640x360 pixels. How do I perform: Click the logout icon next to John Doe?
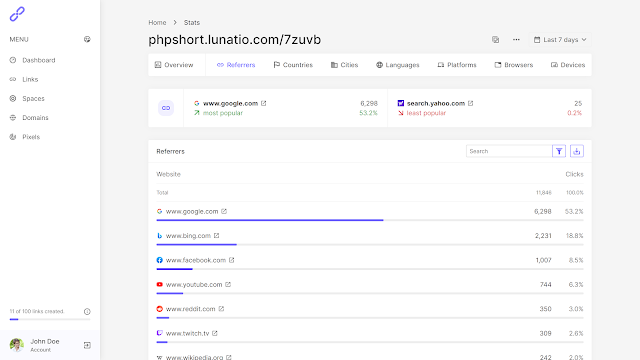(87, 345)
